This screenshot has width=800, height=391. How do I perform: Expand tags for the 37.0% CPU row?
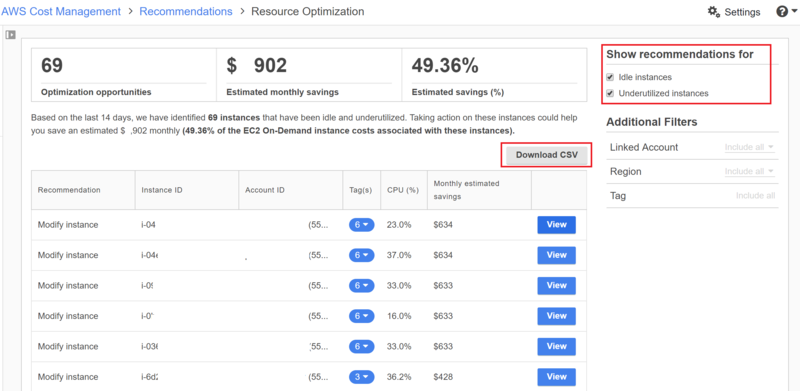[361, 255]
